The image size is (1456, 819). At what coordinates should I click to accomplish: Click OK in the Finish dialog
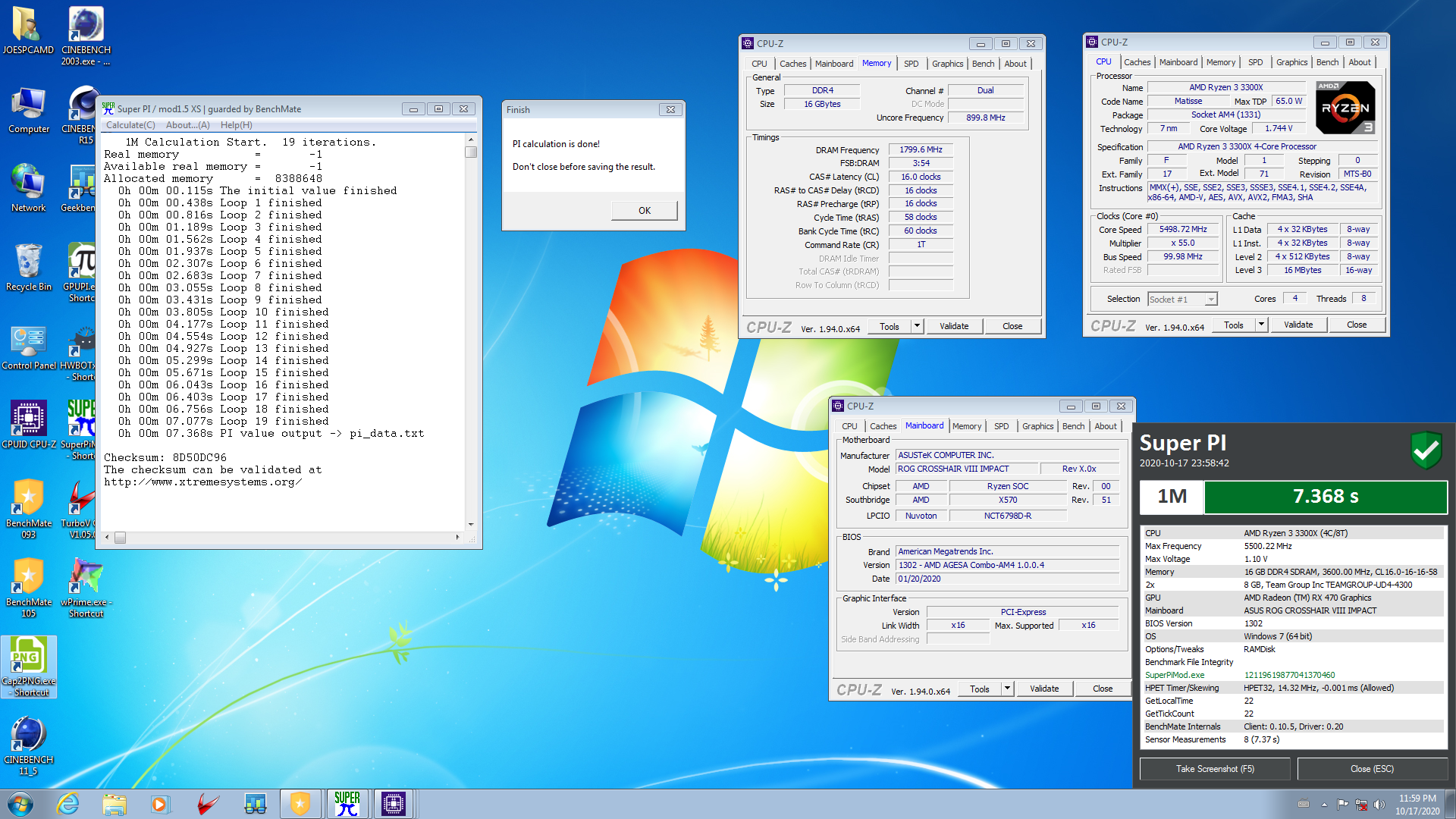pos(644,211)
